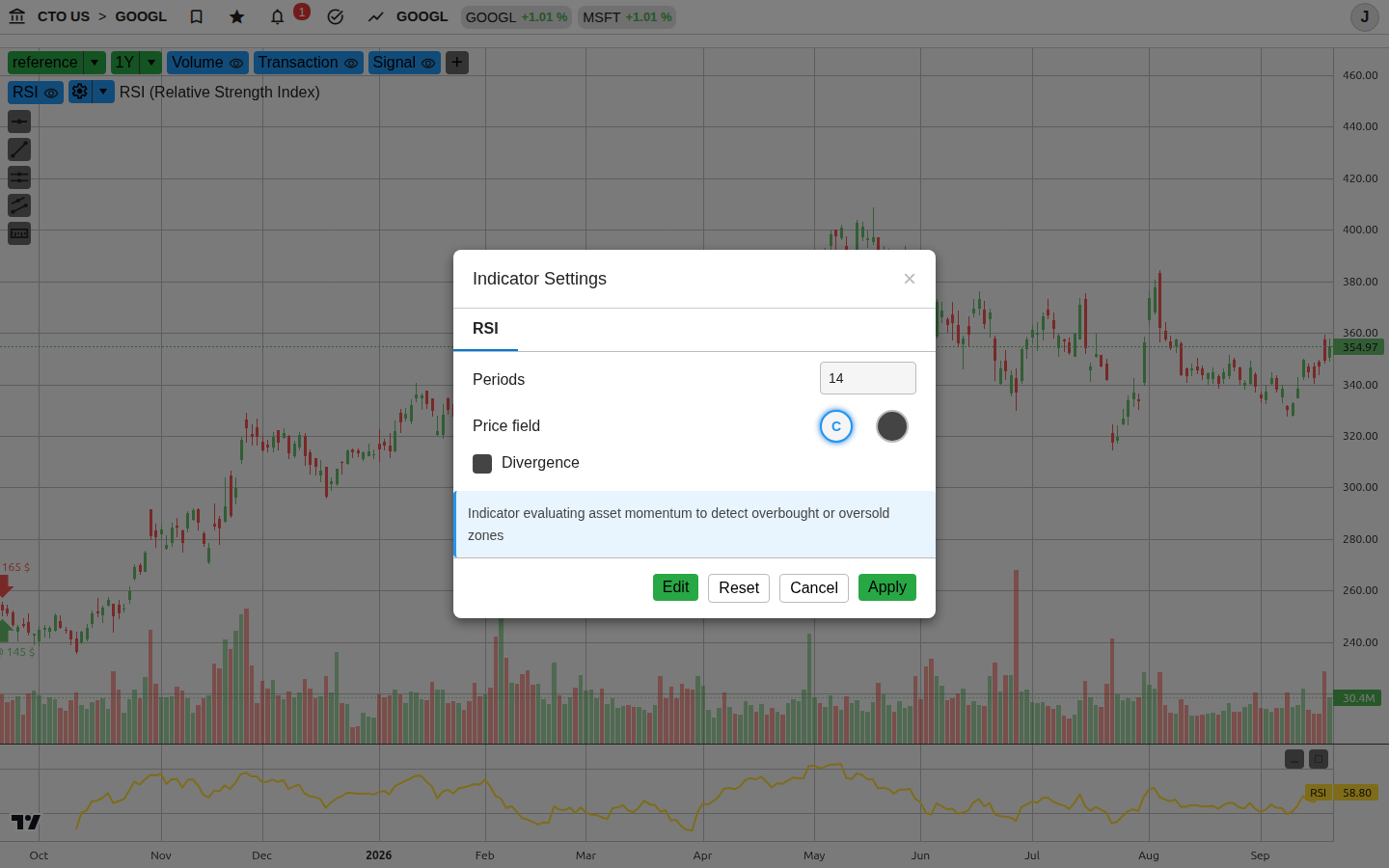Toggle RSI indicator visibility
Viewport: 1389px width, 868px height.
pos(51,93)
